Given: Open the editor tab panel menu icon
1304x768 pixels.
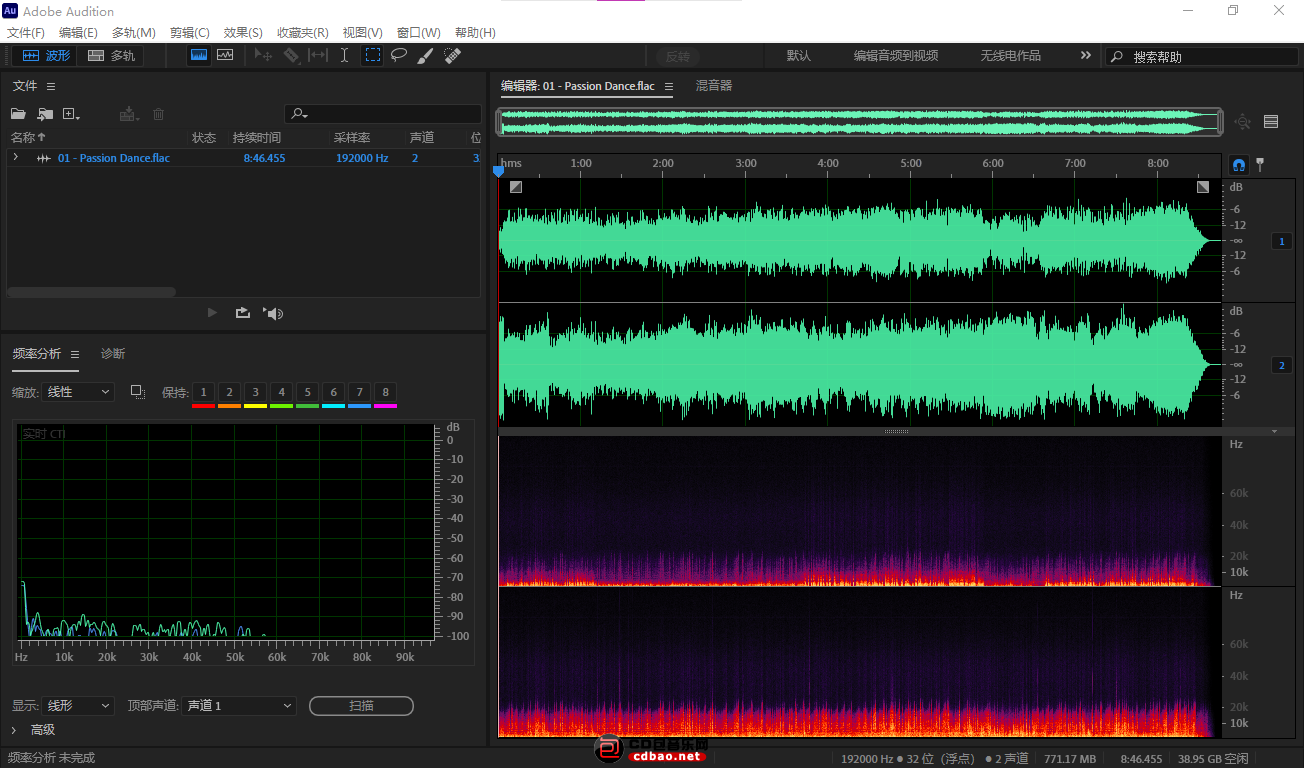Looking at the screenshot, I should [669, 87].
